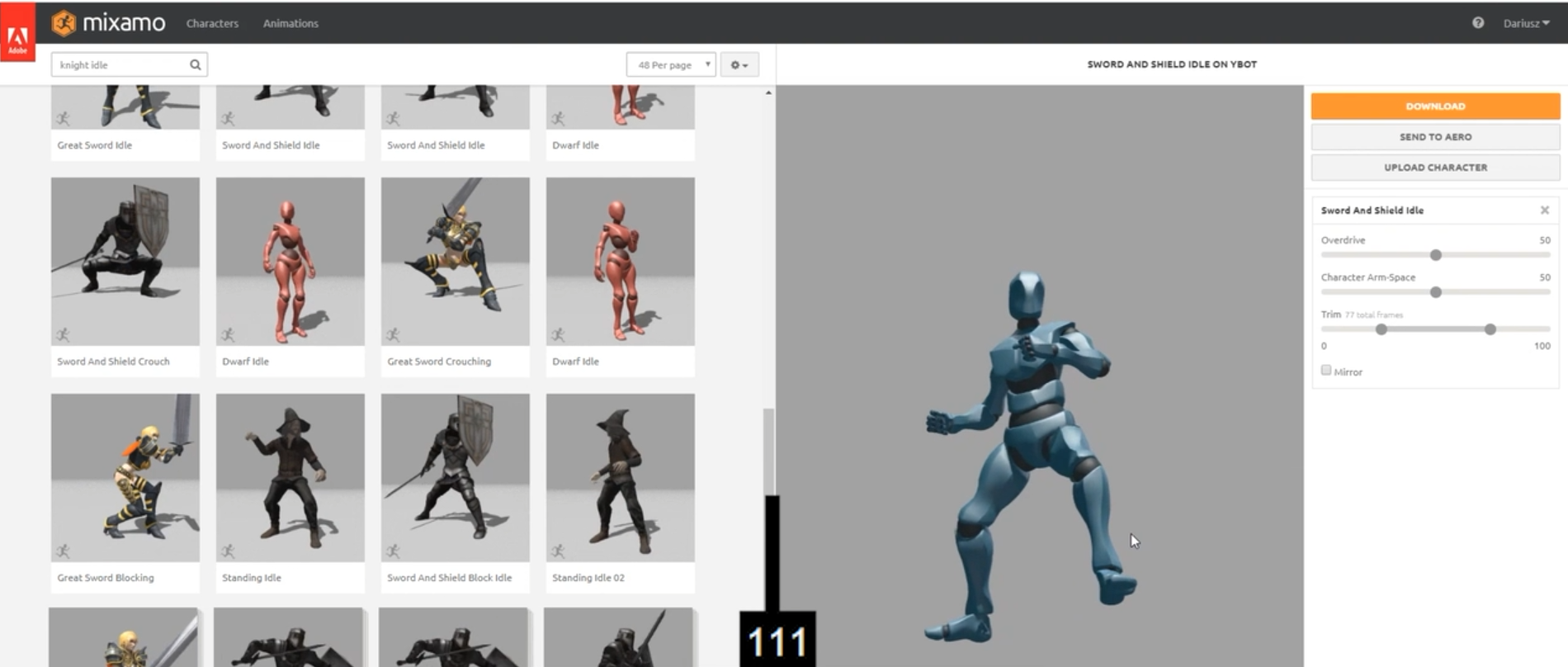Select the Great Sword Crouching thumbnail
The image size is (1568, 667).
point(456,262)
